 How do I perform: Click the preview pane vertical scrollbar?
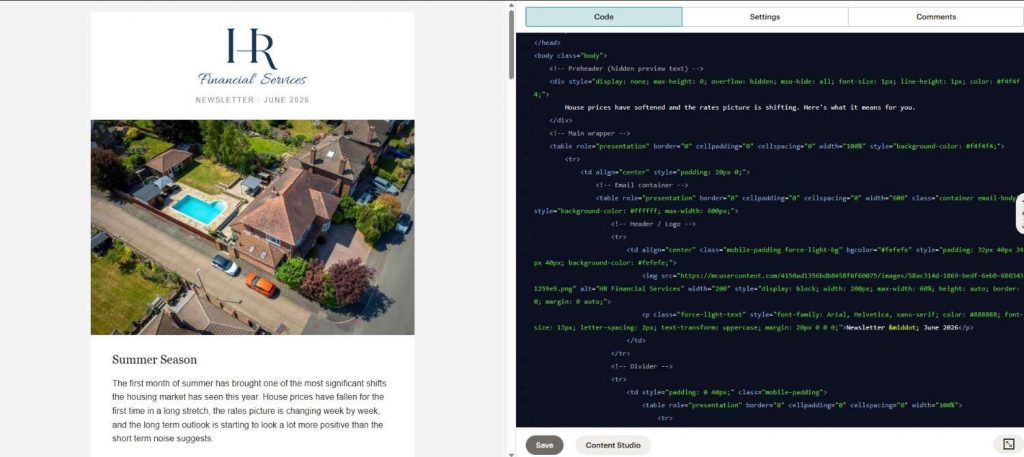(511, 46)
